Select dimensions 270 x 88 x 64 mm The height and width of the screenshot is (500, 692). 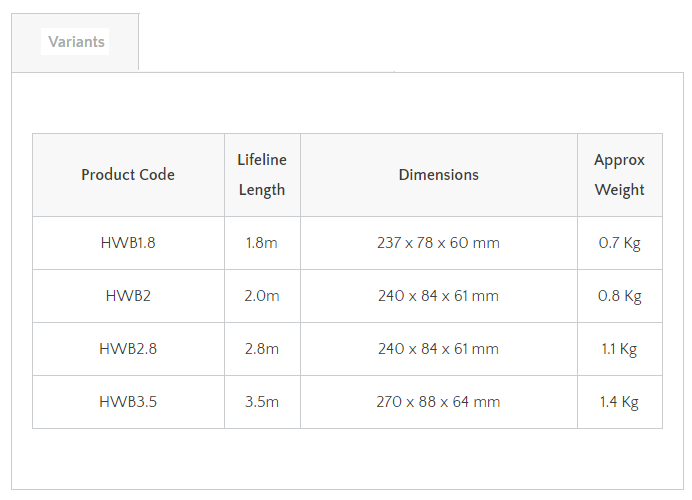438,402
